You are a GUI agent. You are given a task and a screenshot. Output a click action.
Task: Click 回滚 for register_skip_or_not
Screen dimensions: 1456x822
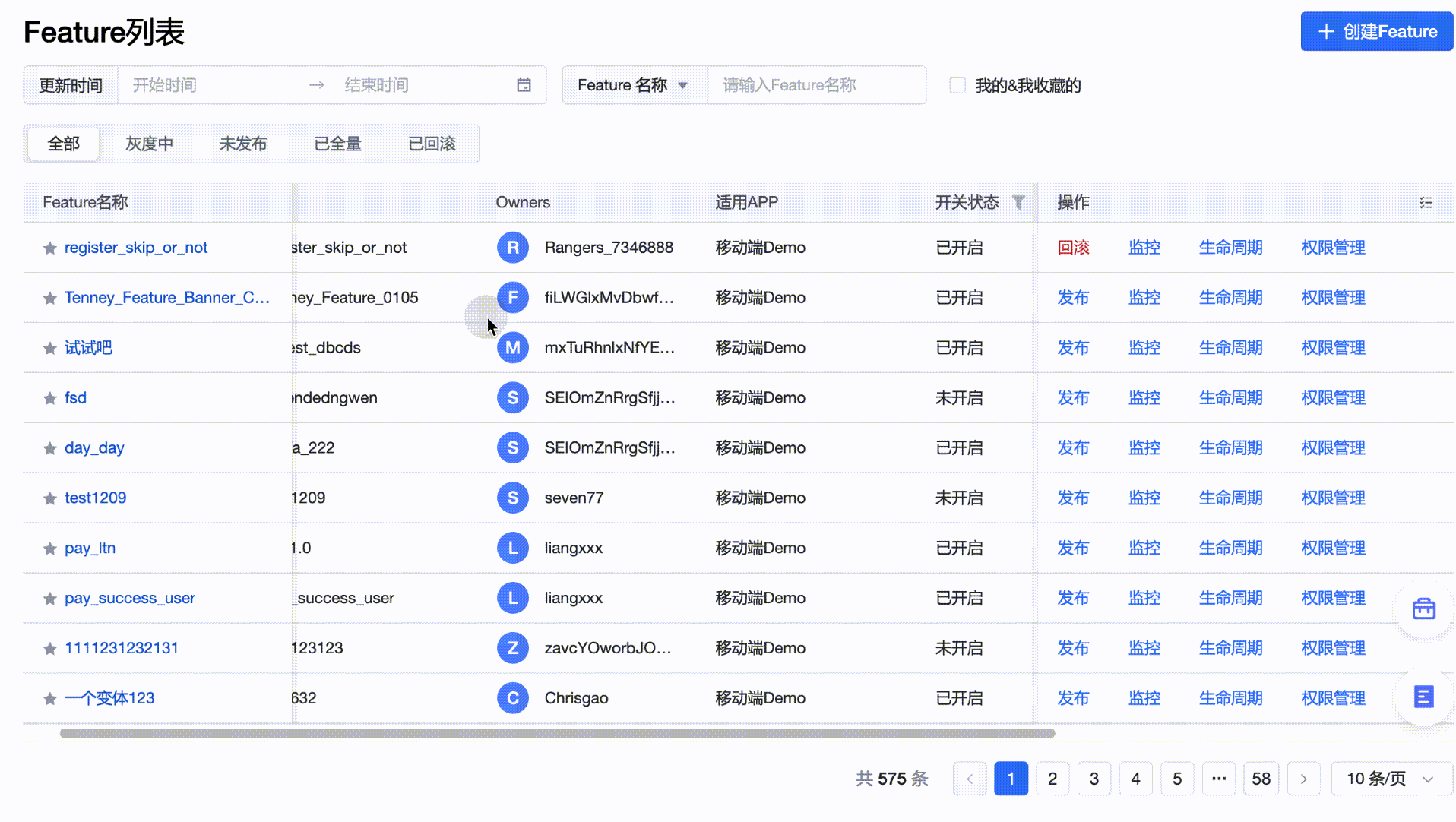(1073, 248)
